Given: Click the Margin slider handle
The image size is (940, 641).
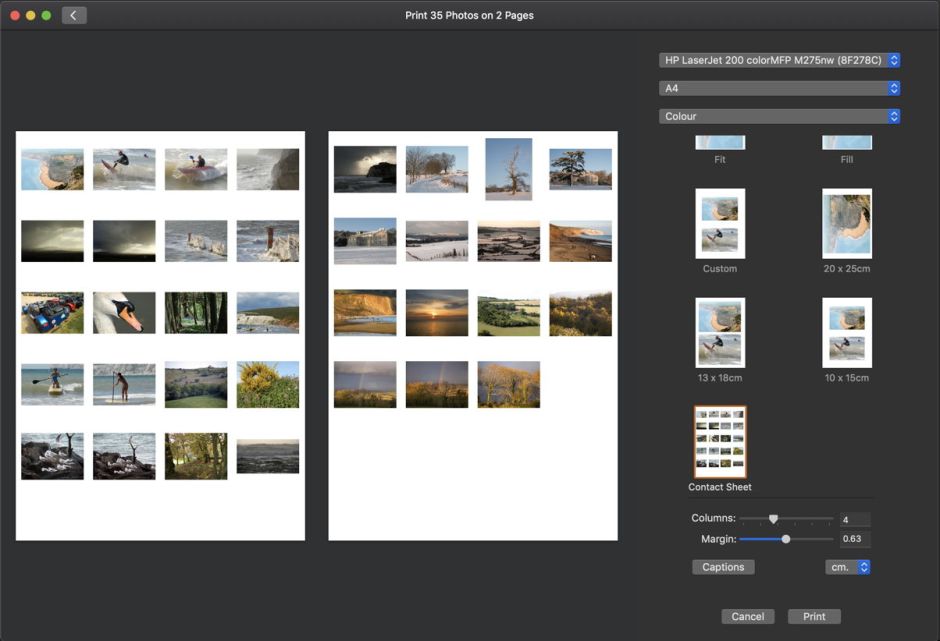Looking at the screenshot, I should 786,539.
